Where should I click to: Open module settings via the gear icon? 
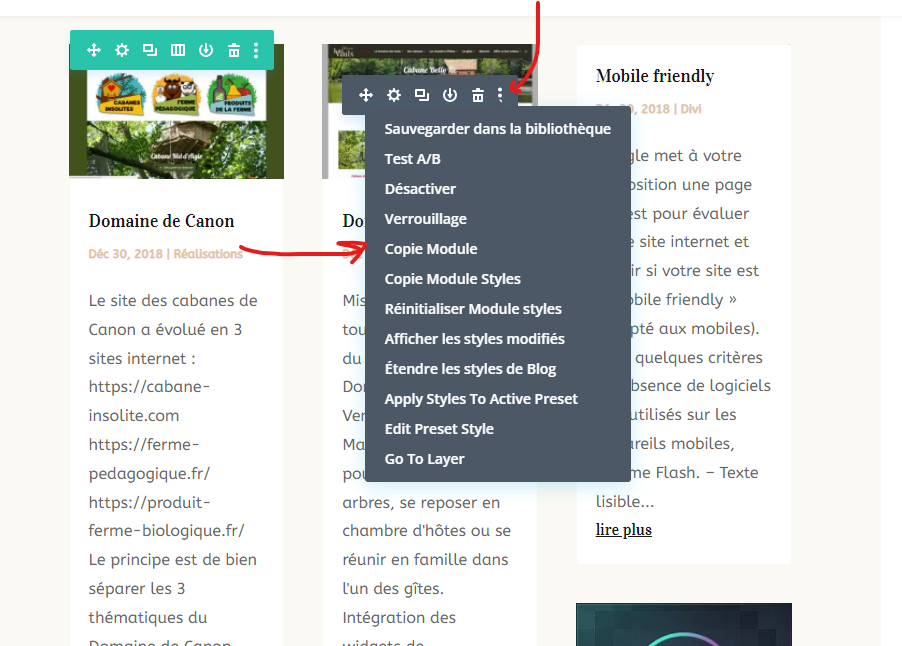pyautogui.click(x=121, y=50)
